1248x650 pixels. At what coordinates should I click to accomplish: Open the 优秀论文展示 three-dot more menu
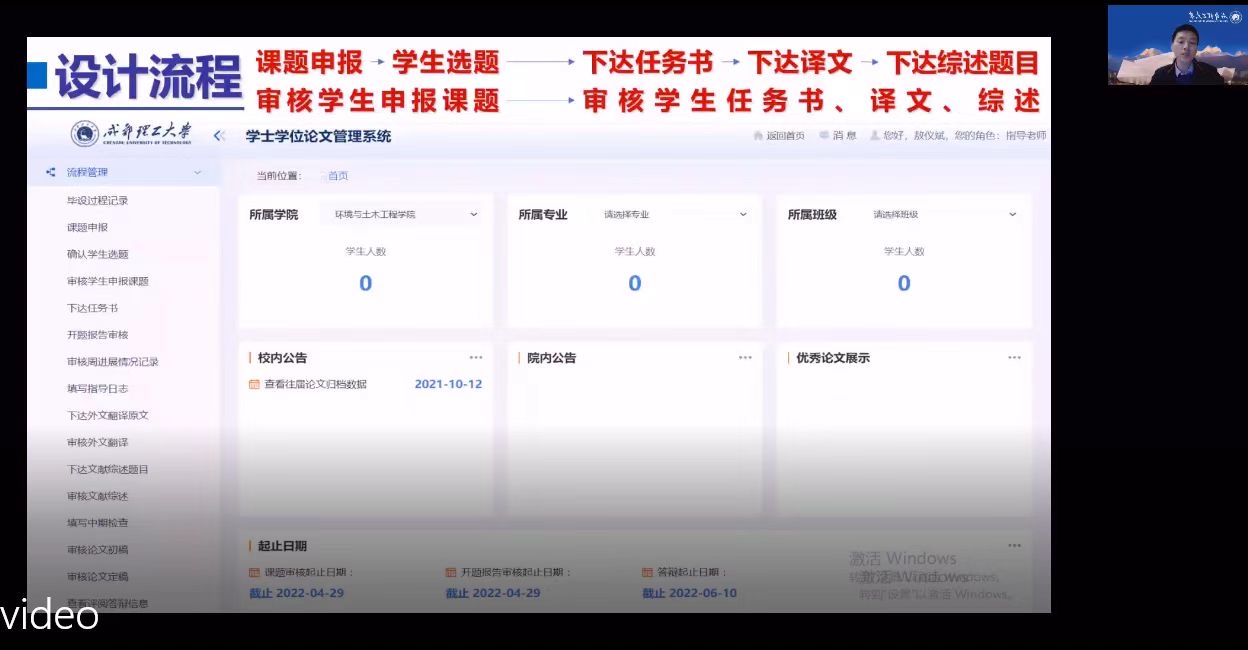point(1014,358)
